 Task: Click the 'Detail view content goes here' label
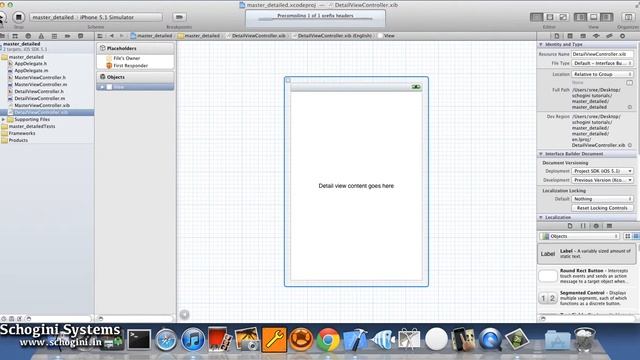[x=356, y=186]
